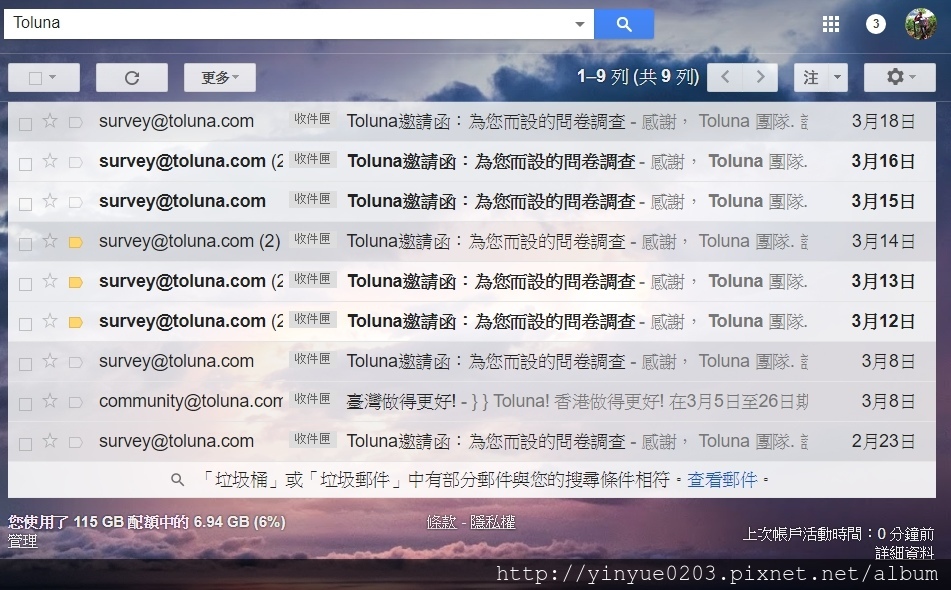Star the 3月14日 Toluna email

point(50,241)
